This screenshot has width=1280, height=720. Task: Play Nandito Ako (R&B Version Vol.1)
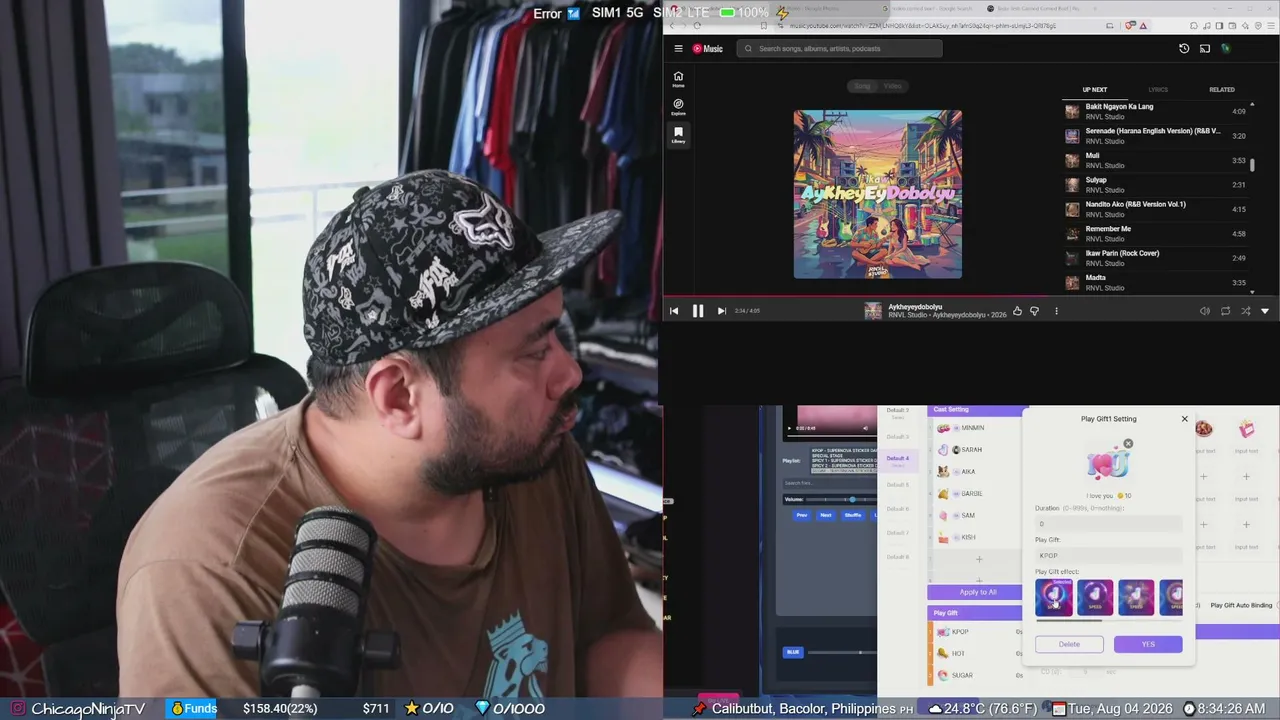tap(1155, 209)
